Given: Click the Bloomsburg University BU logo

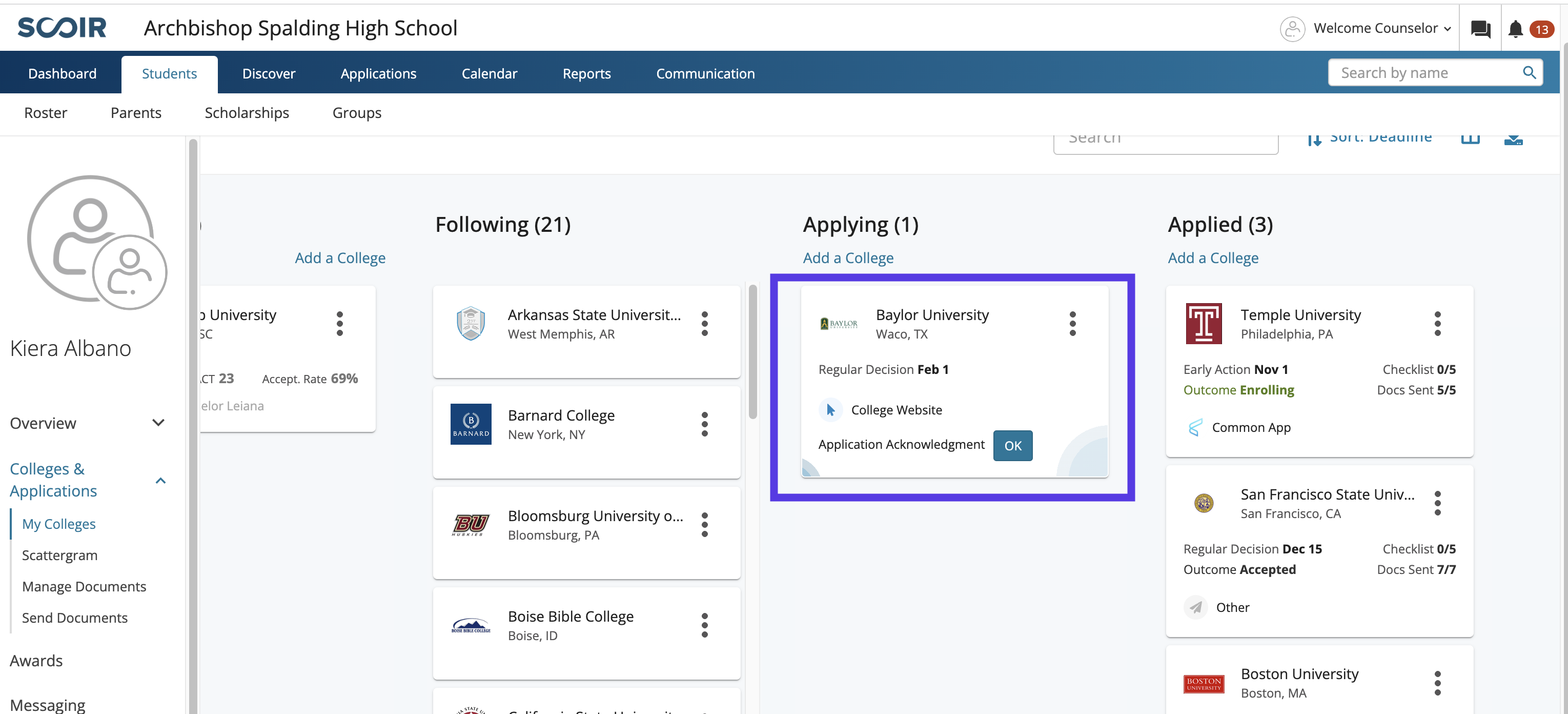Looking at the screenshot, I should (471, 524).
